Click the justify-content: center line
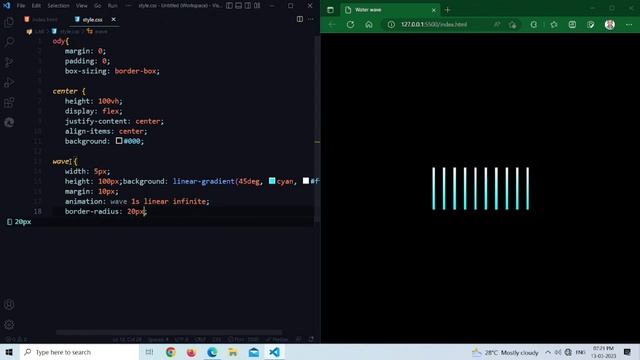Image resolution: width=640 pixels, height=360 pixels. 114,121
